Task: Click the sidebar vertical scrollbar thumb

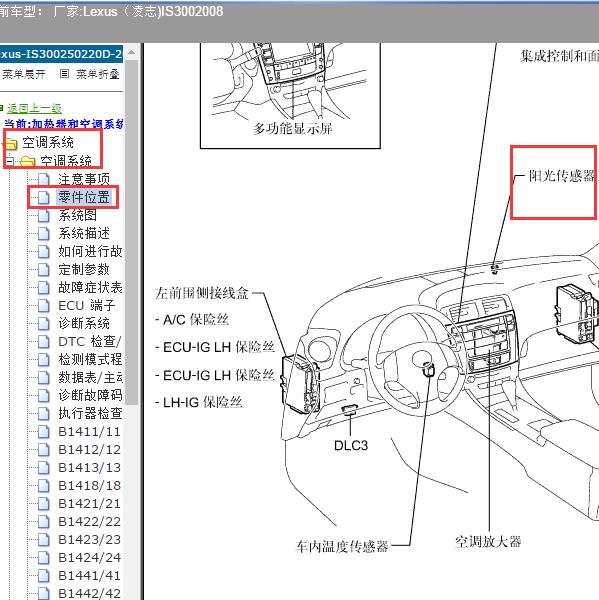Action: pos(132,232)
